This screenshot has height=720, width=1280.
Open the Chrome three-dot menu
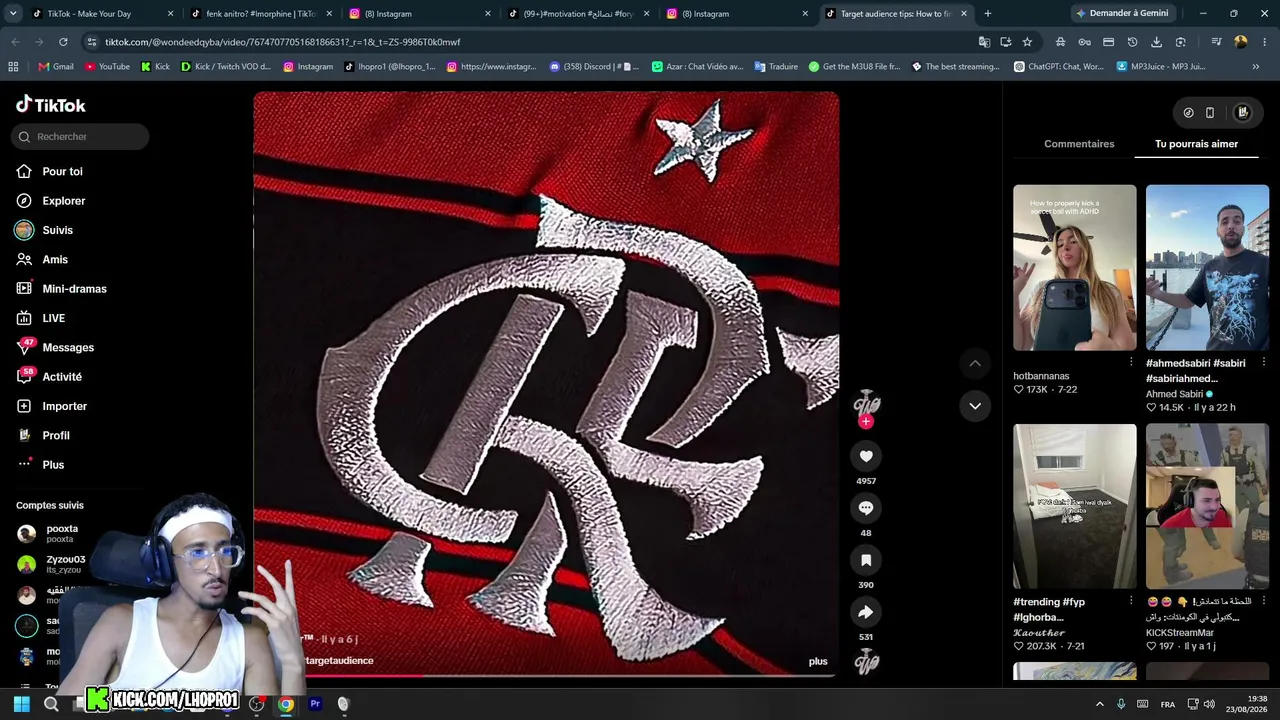(x=1264, y=42)
